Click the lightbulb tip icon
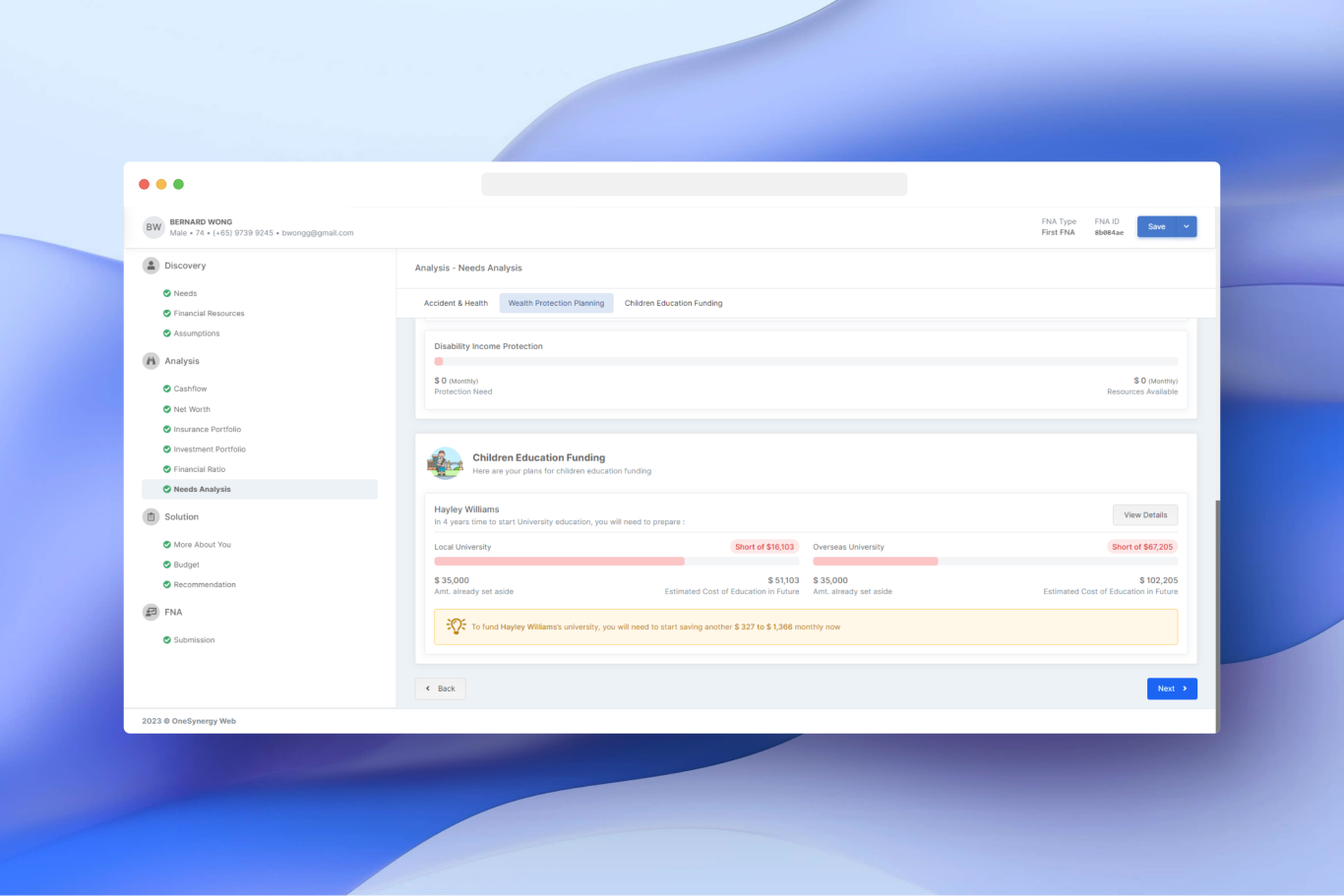Image resolution: width=1344 pixels, height=896 pixels. point(456,627)
